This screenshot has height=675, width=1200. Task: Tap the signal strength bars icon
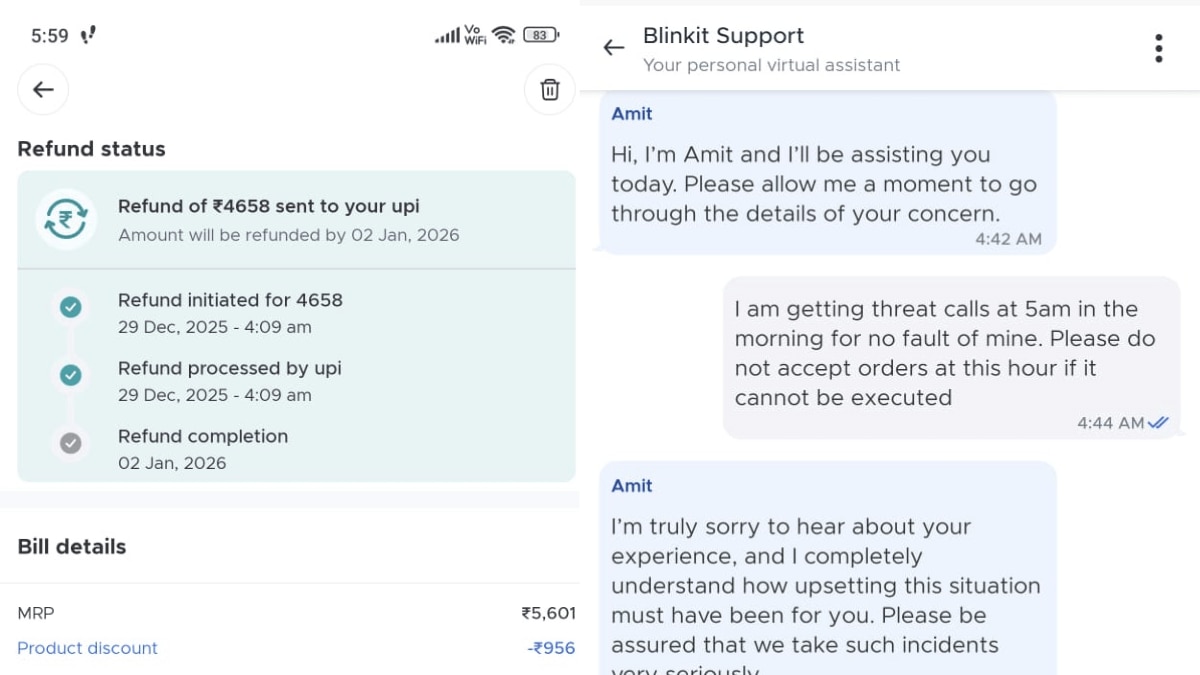[446, 36]
